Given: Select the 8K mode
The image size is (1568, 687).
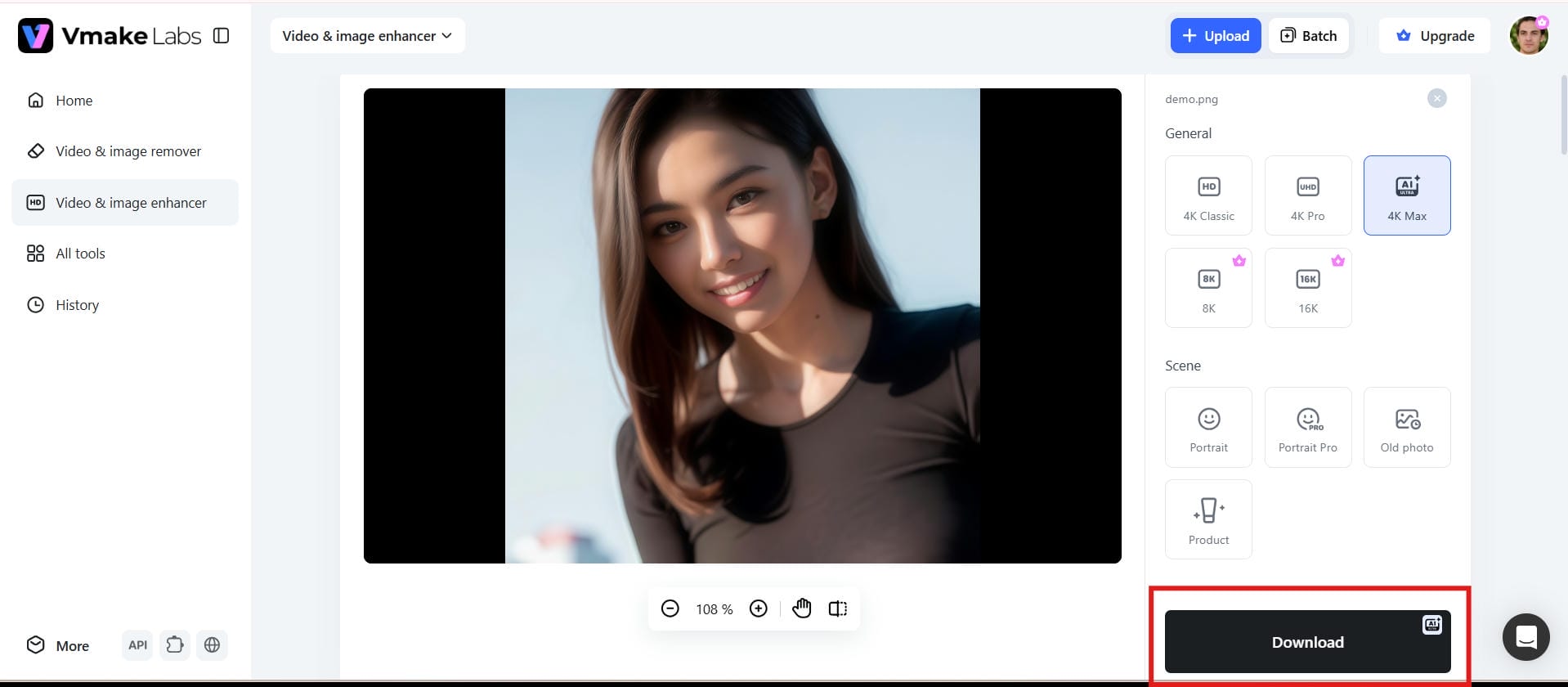Looking at the screenshot, I should pos(1208,288).
